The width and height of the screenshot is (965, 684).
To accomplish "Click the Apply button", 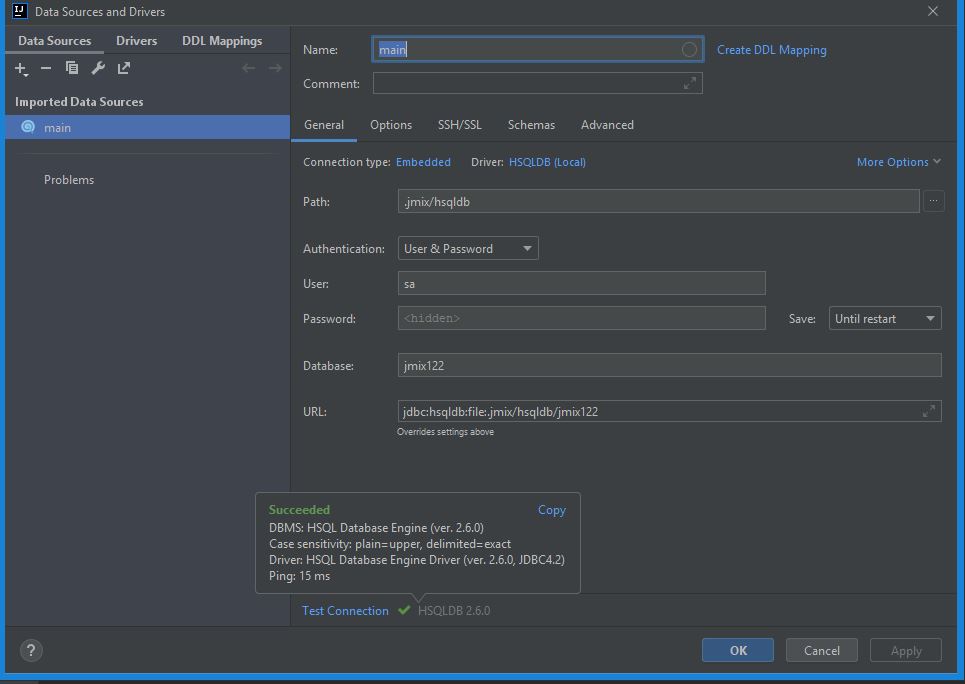I will point(906,650).
